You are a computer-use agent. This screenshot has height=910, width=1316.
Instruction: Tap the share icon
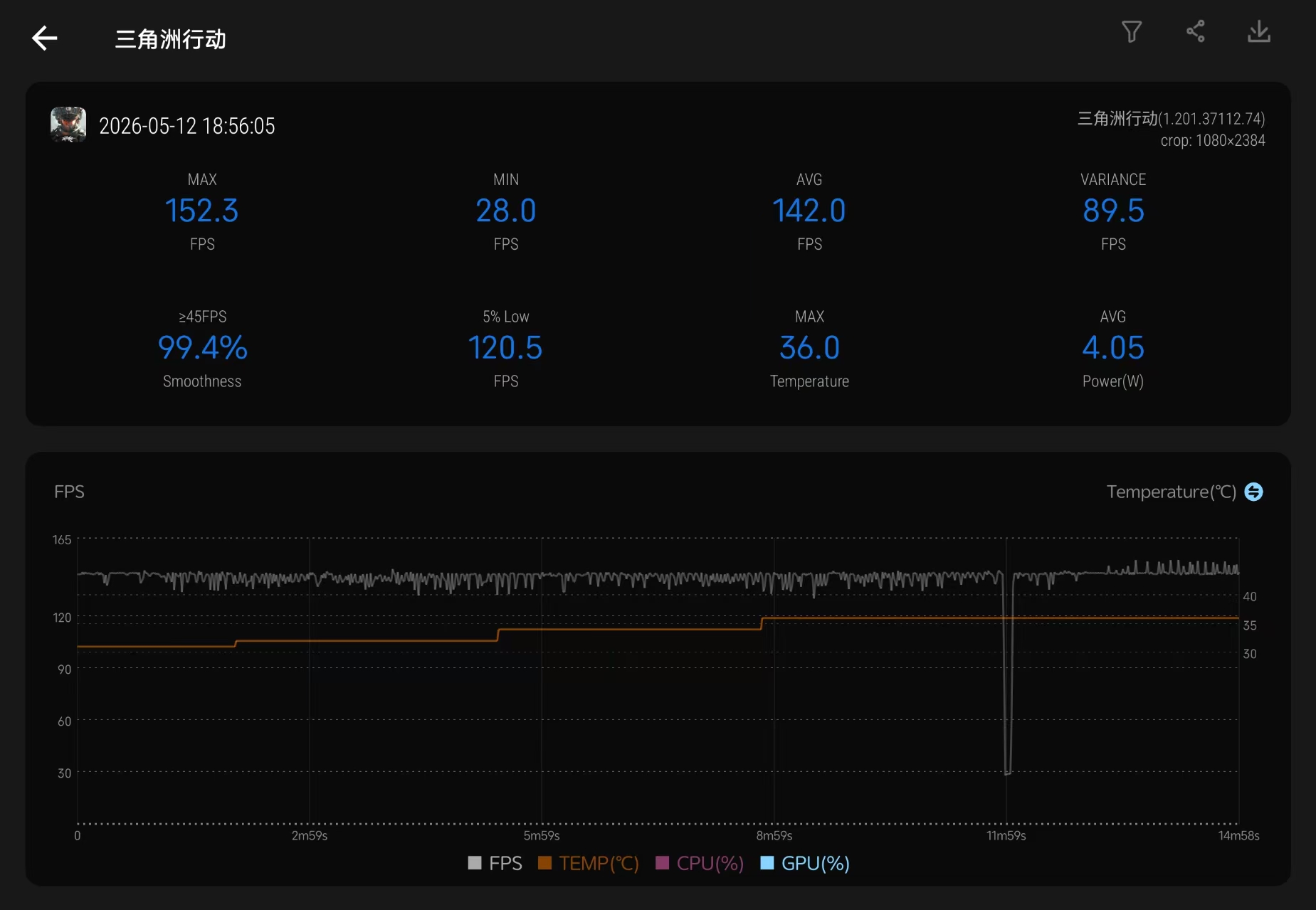[x=1196, y=31]
